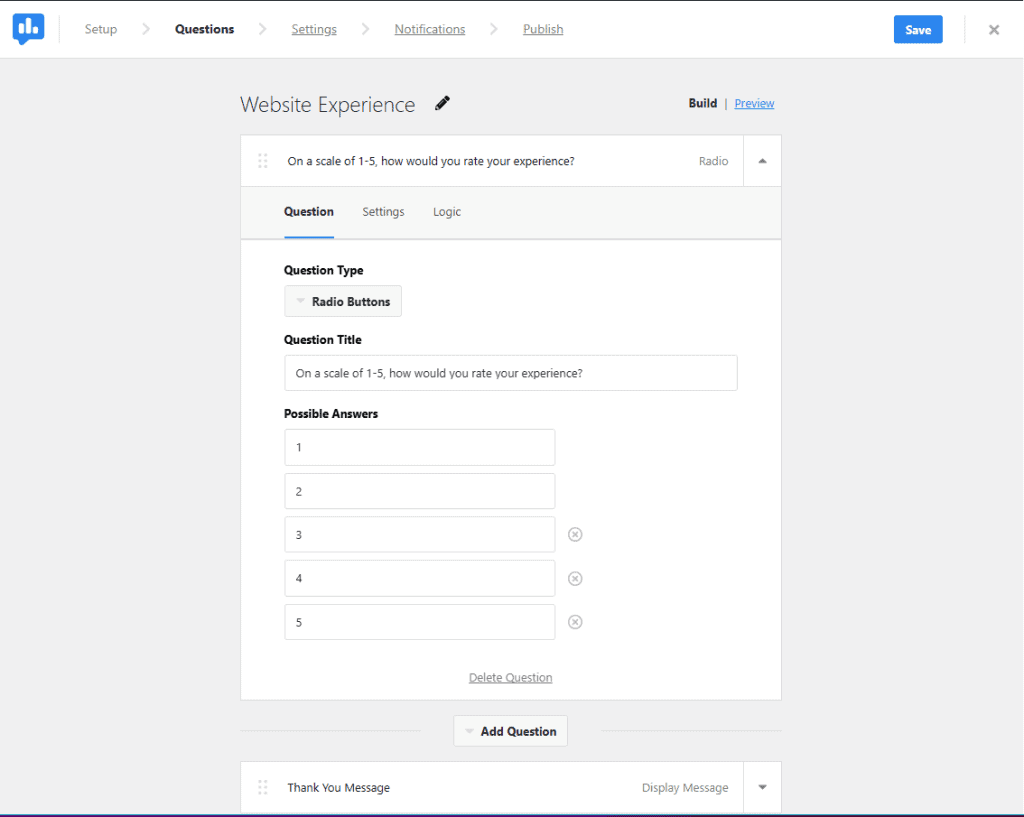The width and height of the screenshot is (1024, 817).
Task: Open the Notifications step in the breadcrumb
Action: (429, 29)
